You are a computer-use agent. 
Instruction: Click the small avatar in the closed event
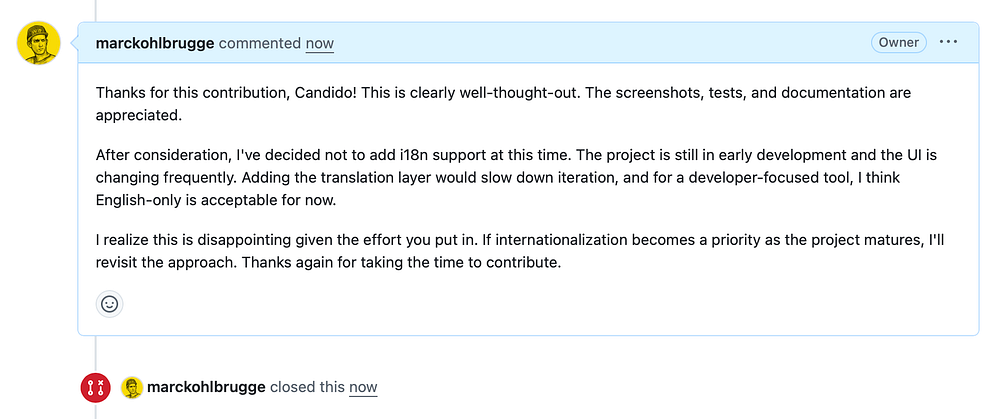[132, 387]
